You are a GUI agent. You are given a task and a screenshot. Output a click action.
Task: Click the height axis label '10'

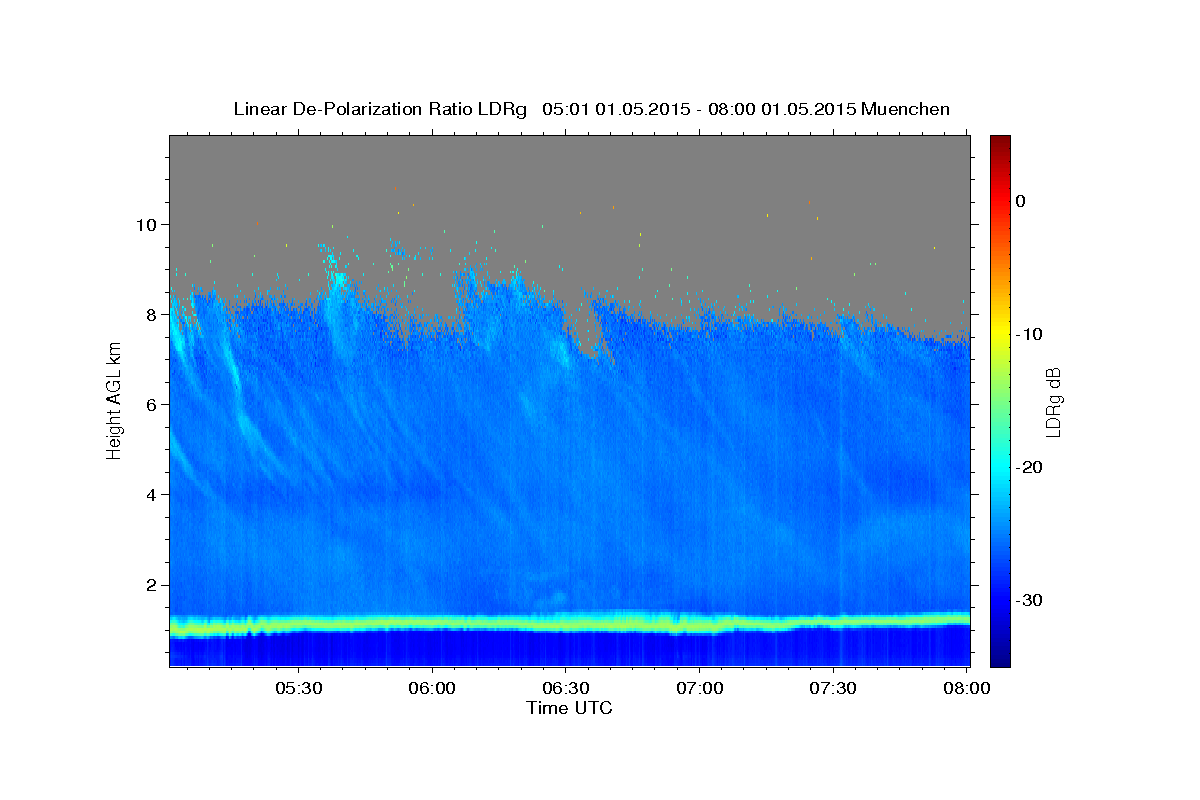pos(148,224)
